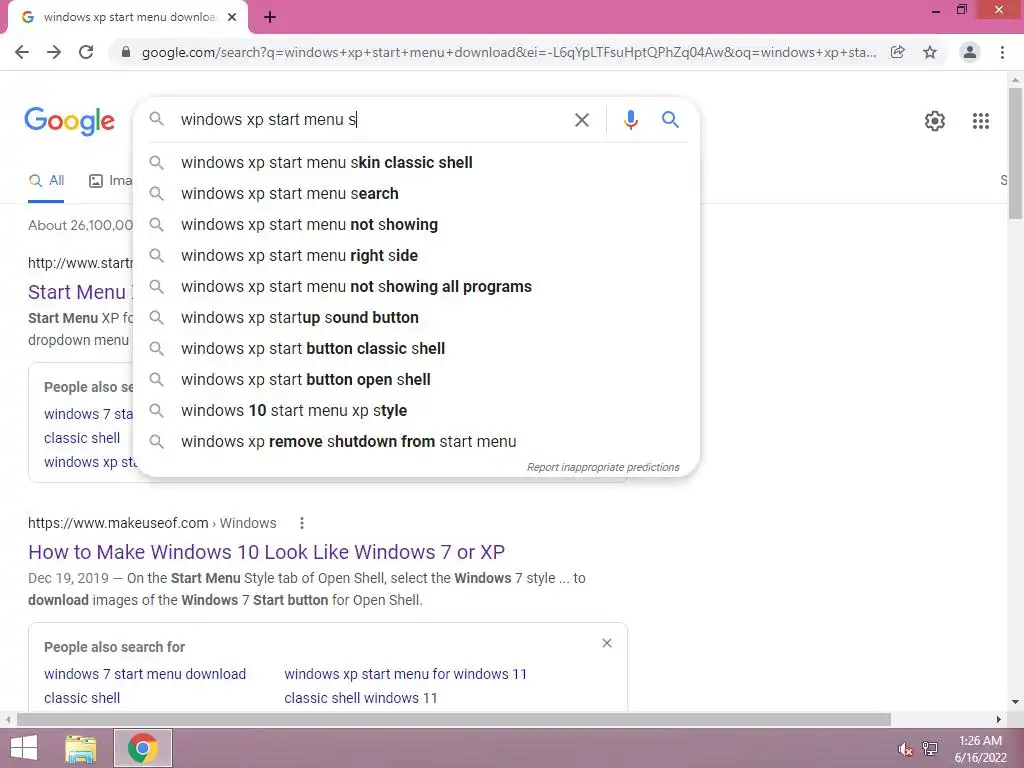
Task: Click the makeuseof.com result URL
Action: pyautogui.click(x=152, y=523)
